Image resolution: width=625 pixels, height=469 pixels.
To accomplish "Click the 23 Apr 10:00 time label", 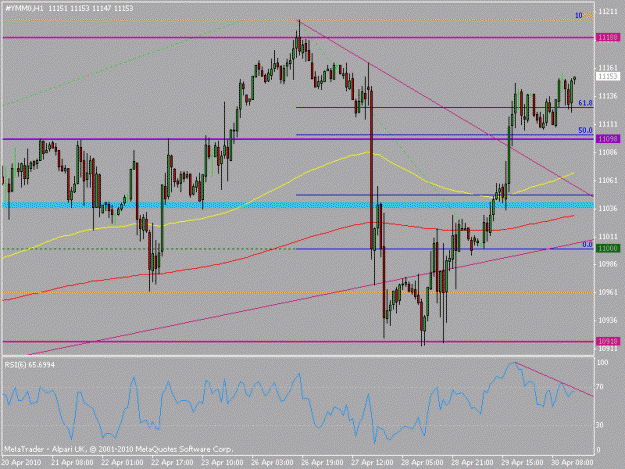I will (x=222, y=462).
